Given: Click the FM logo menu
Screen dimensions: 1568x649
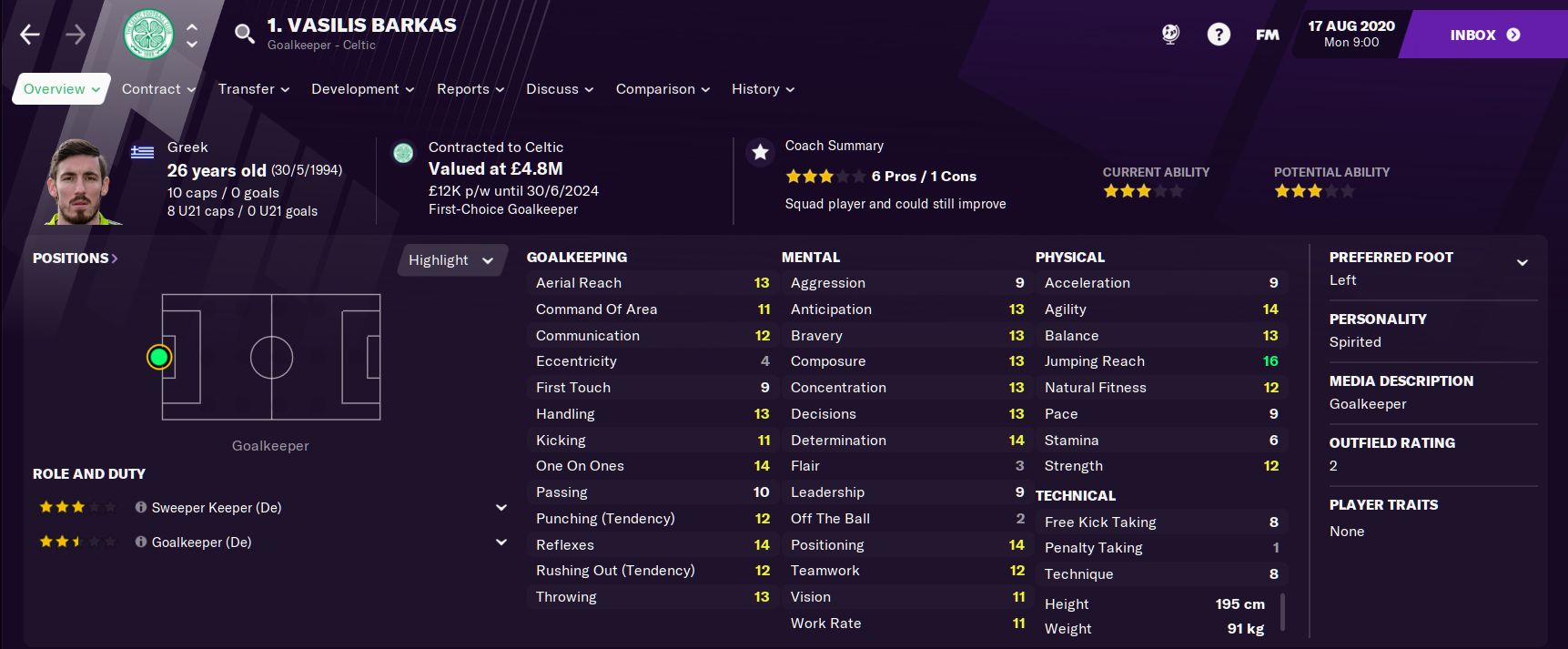Looking at the screenshot, I should [x=1267, y=35].
